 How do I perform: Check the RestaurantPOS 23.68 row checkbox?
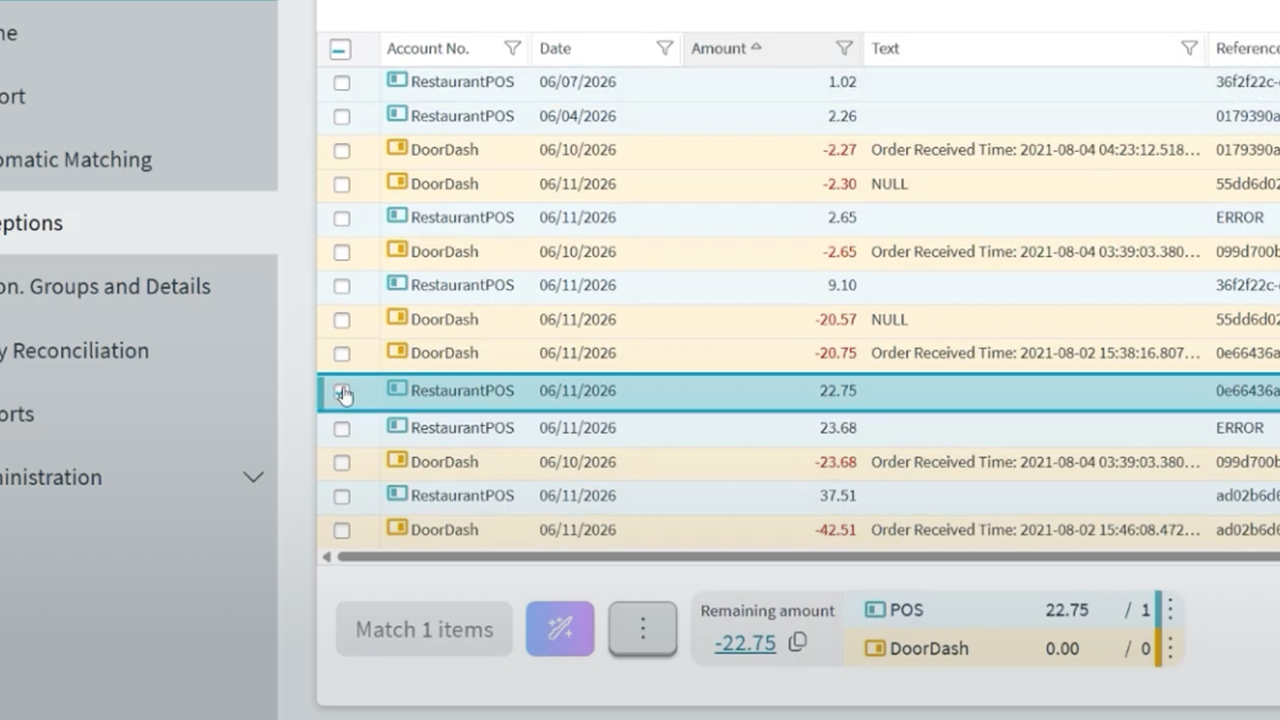(342, 429)
